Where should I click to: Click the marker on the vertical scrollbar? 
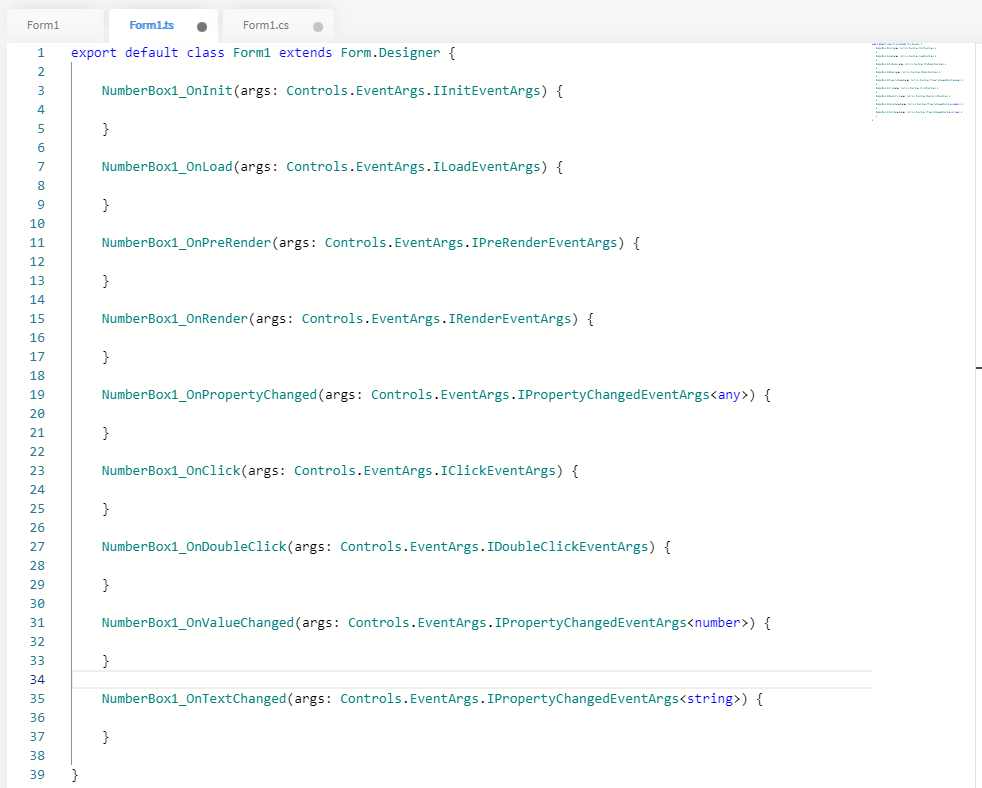point(978,369)
